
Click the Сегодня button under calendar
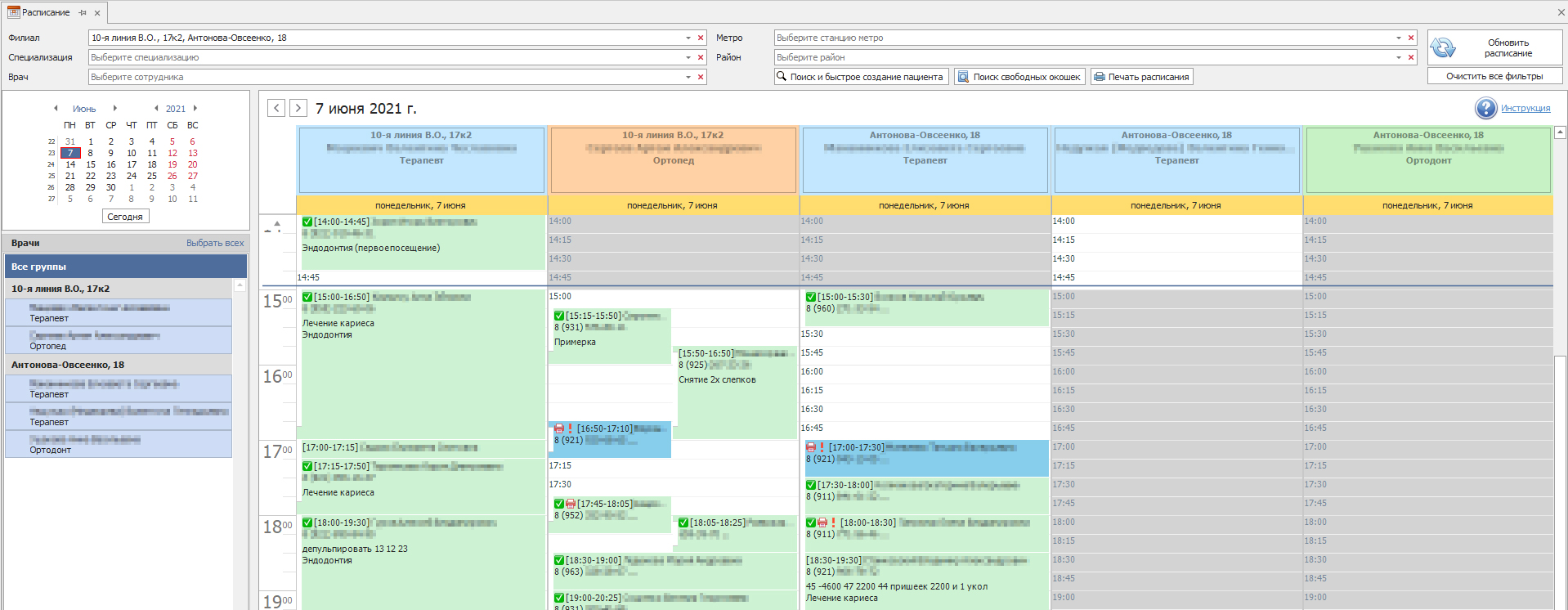(x=125, y=217)
